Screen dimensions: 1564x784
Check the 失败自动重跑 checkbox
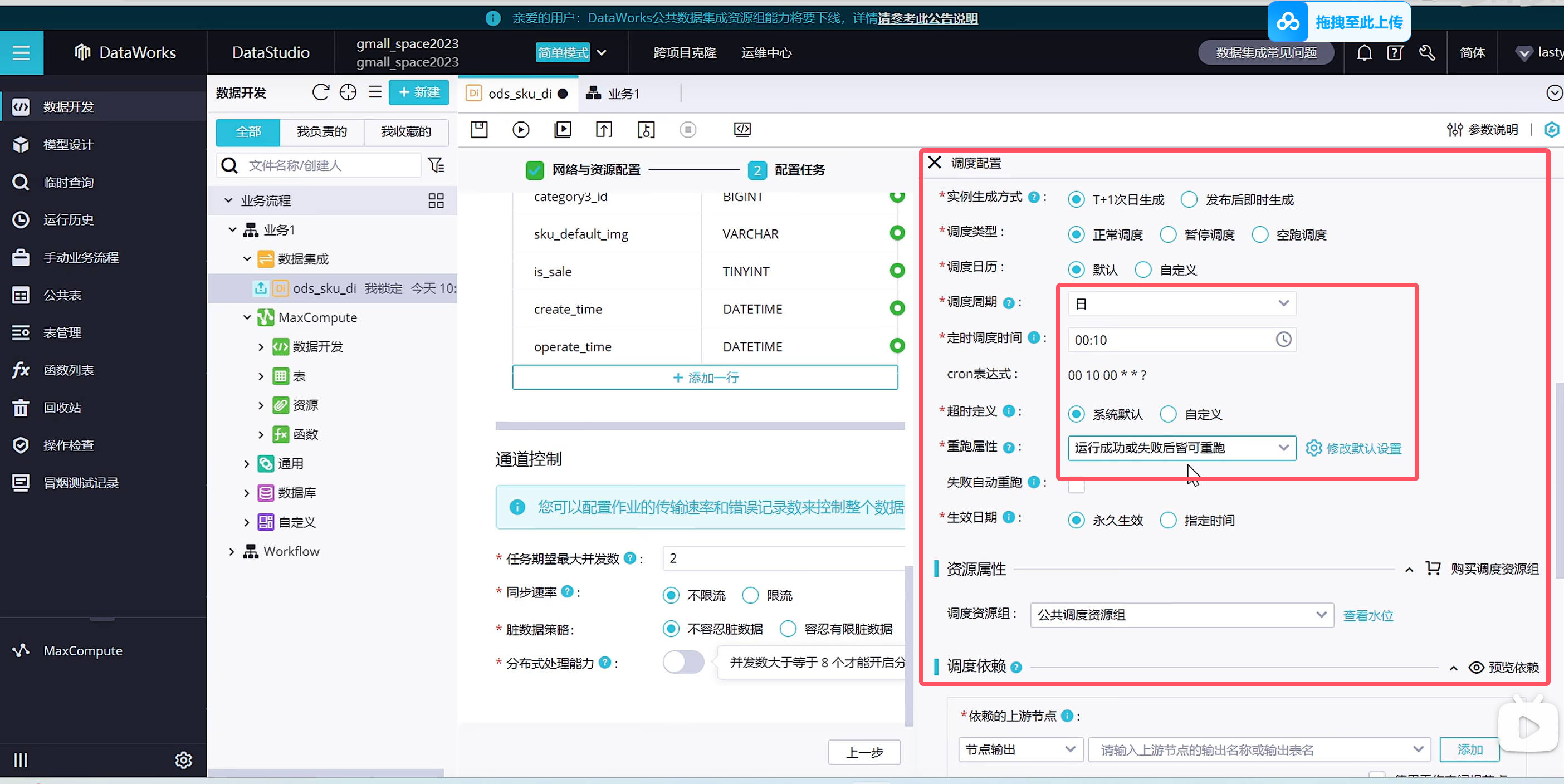(1076, 486)
